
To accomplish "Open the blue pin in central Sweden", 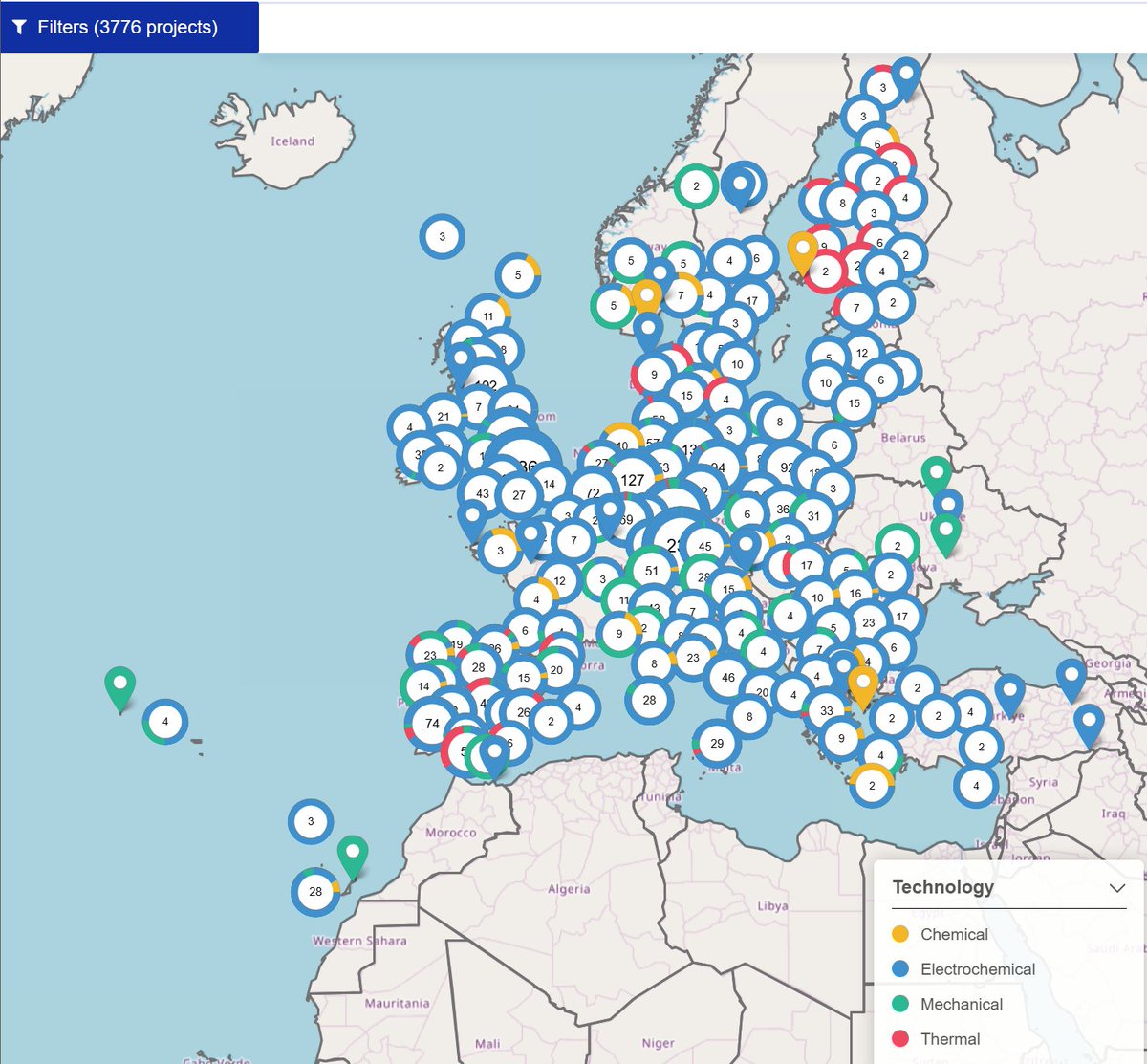I will (739, 185).
